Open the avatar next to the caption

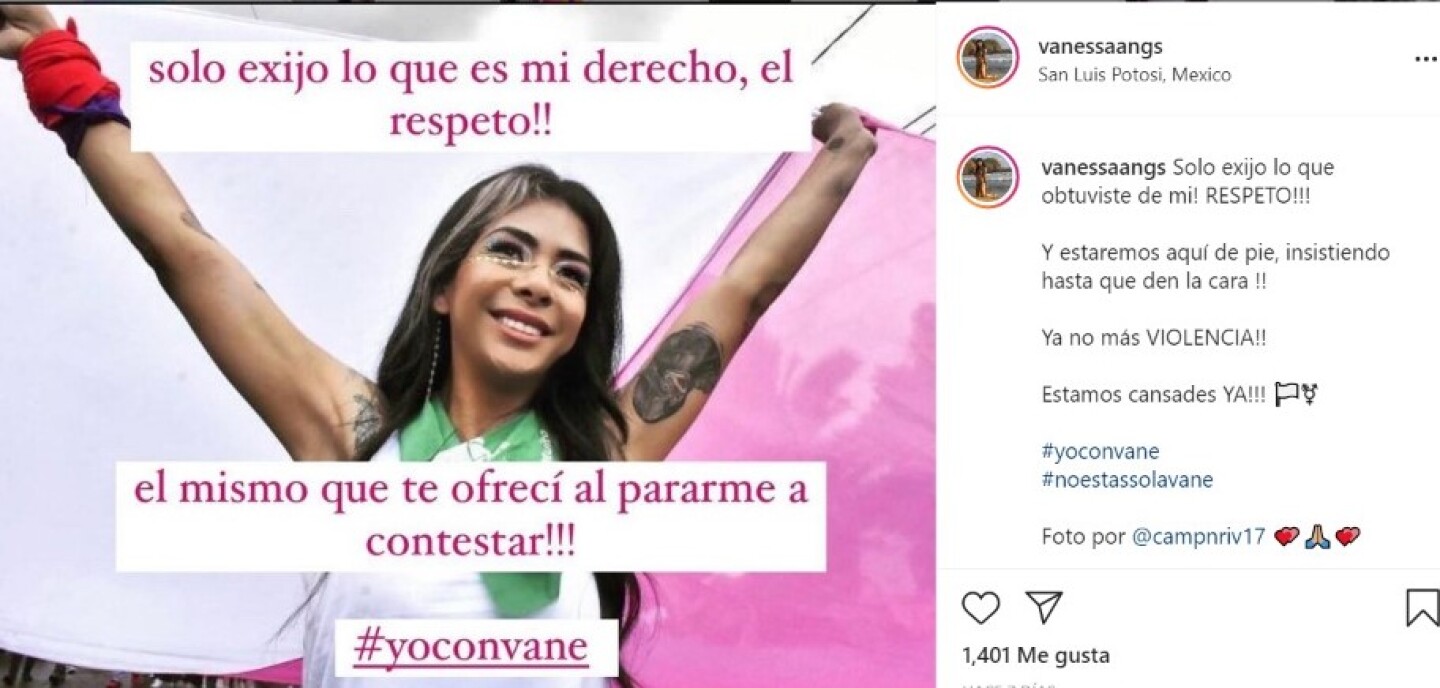click(x=987, y=177)
